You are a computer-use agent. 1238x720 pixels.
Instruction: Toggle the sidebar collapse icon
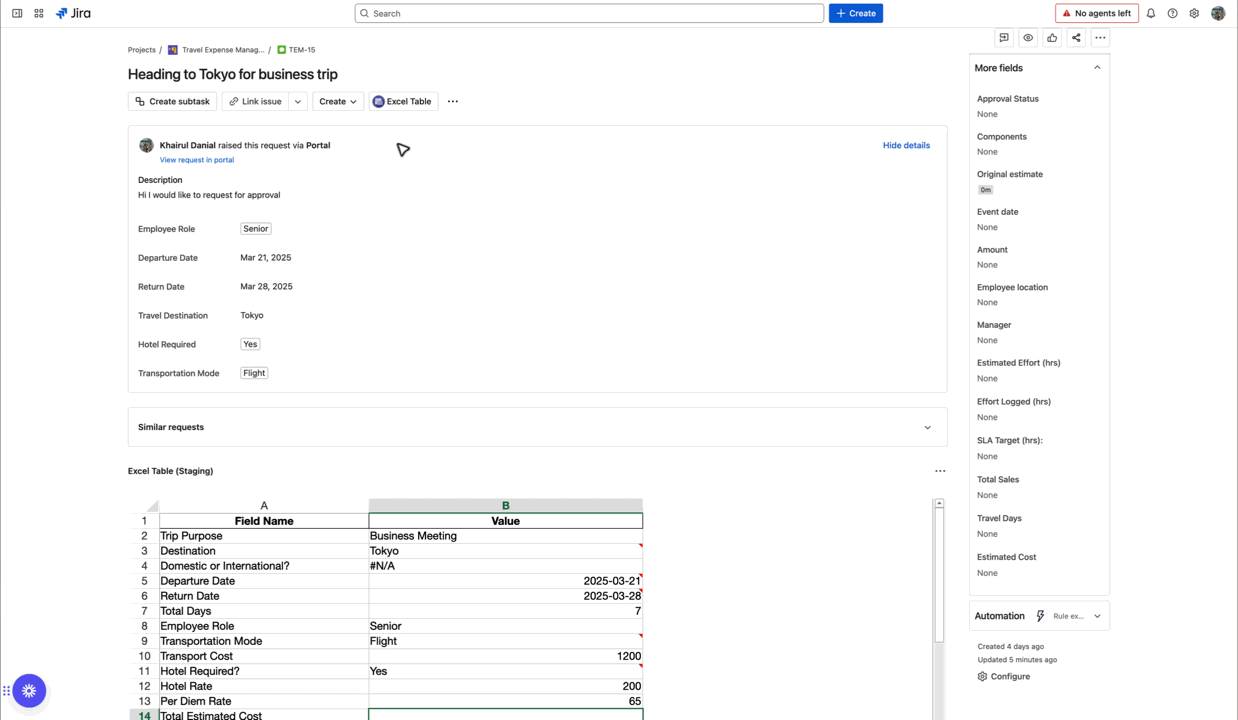[17, 13]
